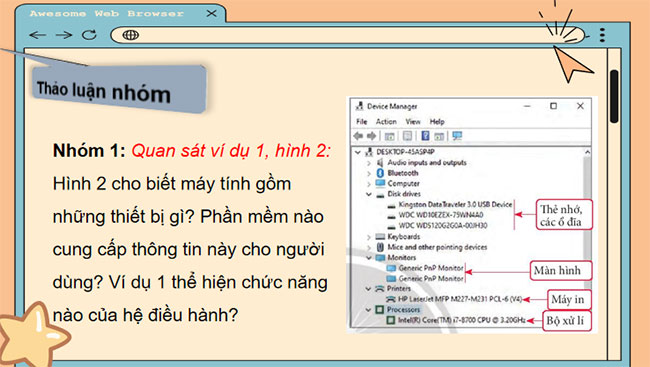Select WDC WDS120G2G0A-00JH30 drive
The width and height of the screenshot is (650, 367).
tap(443, 226)
